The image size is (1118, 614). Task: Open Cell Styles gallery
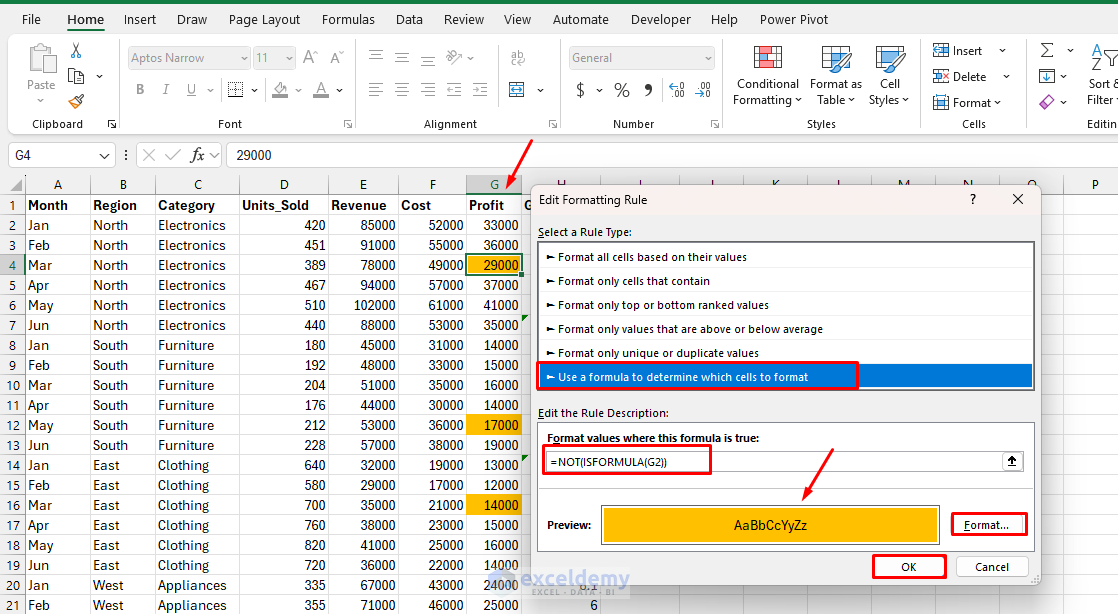click(889, 76)
